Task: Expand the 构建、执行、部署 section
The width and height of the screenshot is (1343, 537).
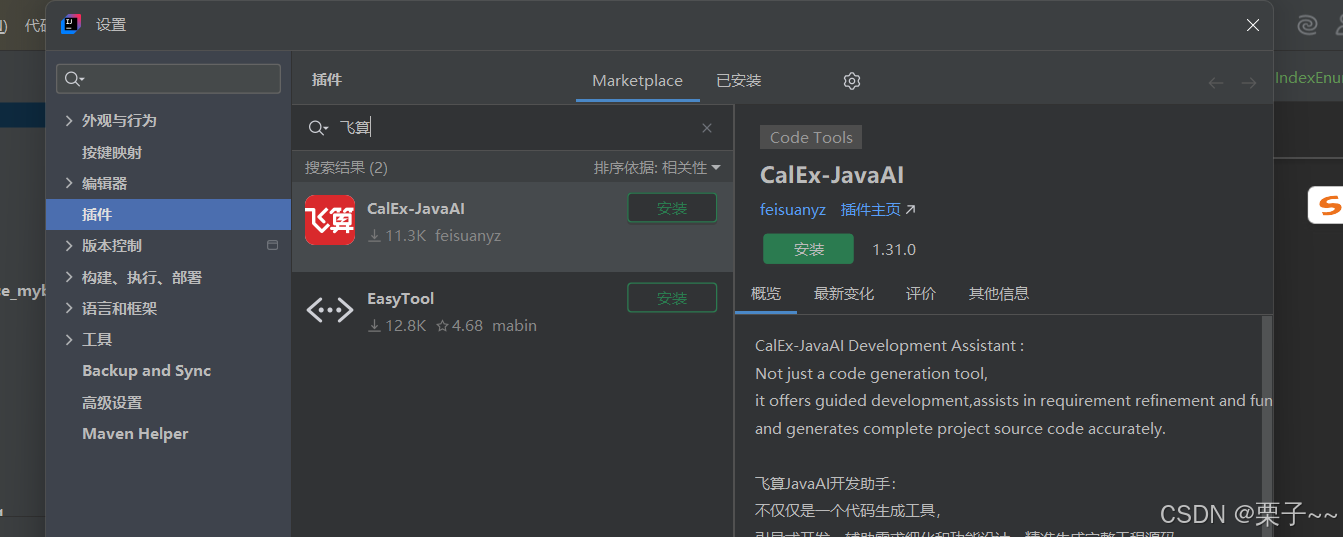Action: click(69, 277)
